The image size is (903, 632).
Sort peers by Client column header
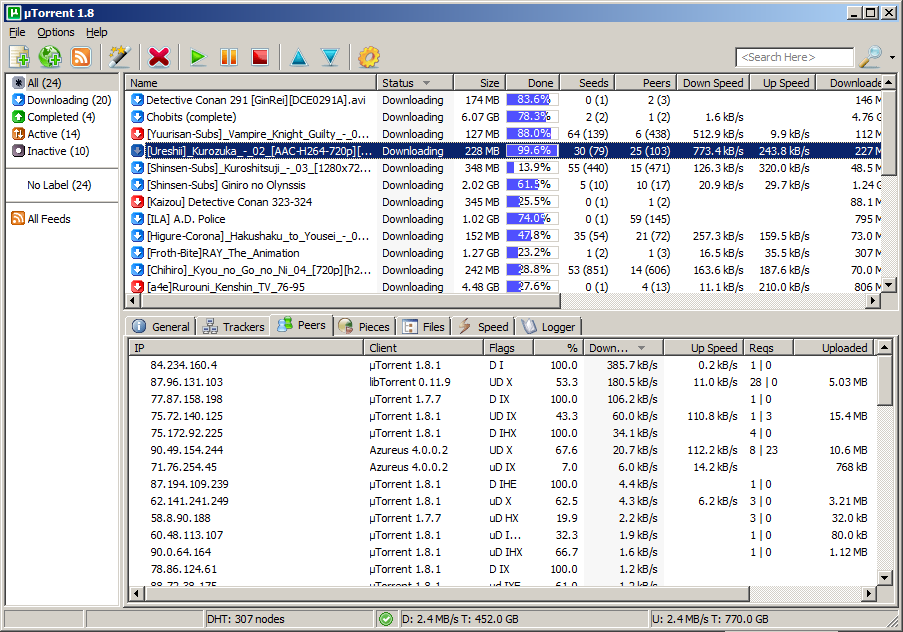pos(424,348)
